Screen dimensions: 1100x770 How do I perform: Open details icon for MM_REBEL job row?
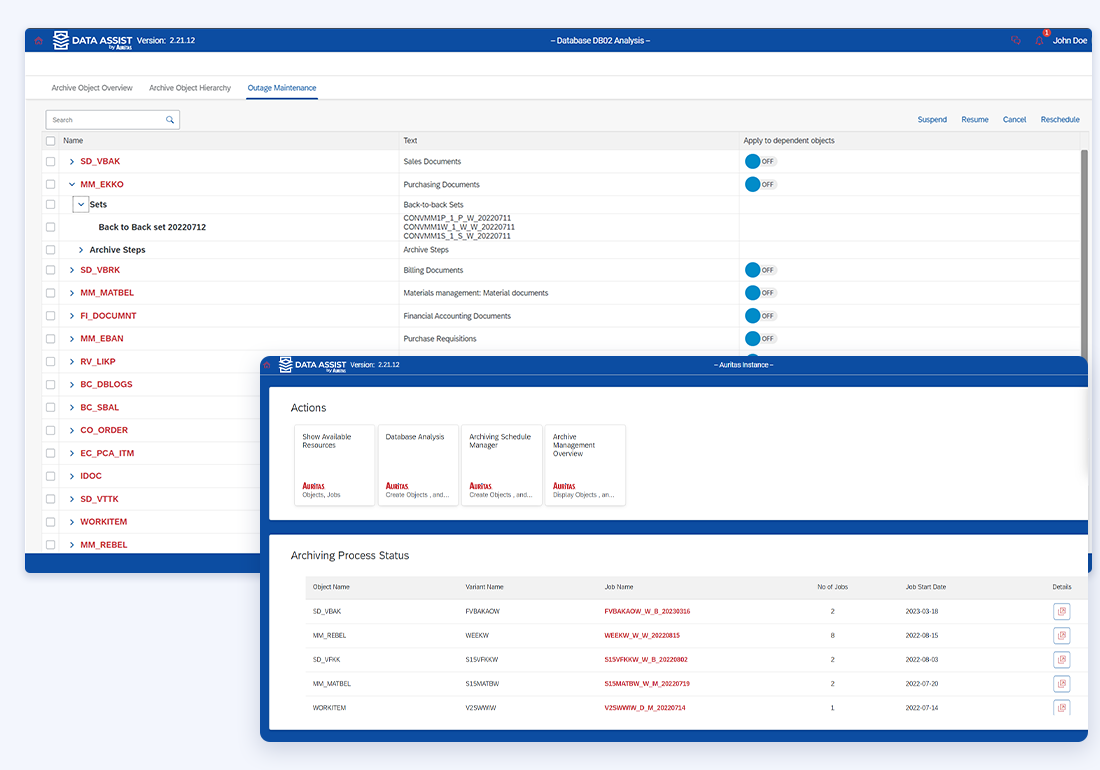[x=1061, y=635]
